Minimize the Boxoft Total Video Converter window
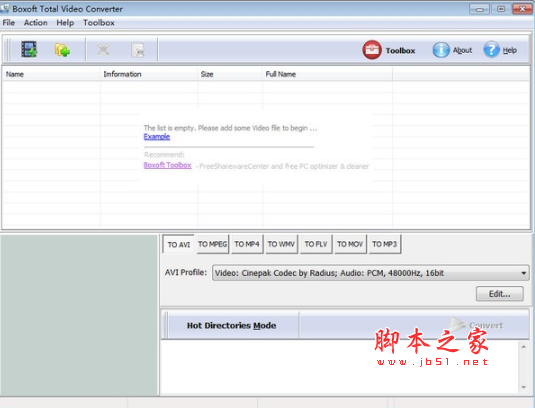This screenshot has width=535, height=408. (x=479, y=9)
